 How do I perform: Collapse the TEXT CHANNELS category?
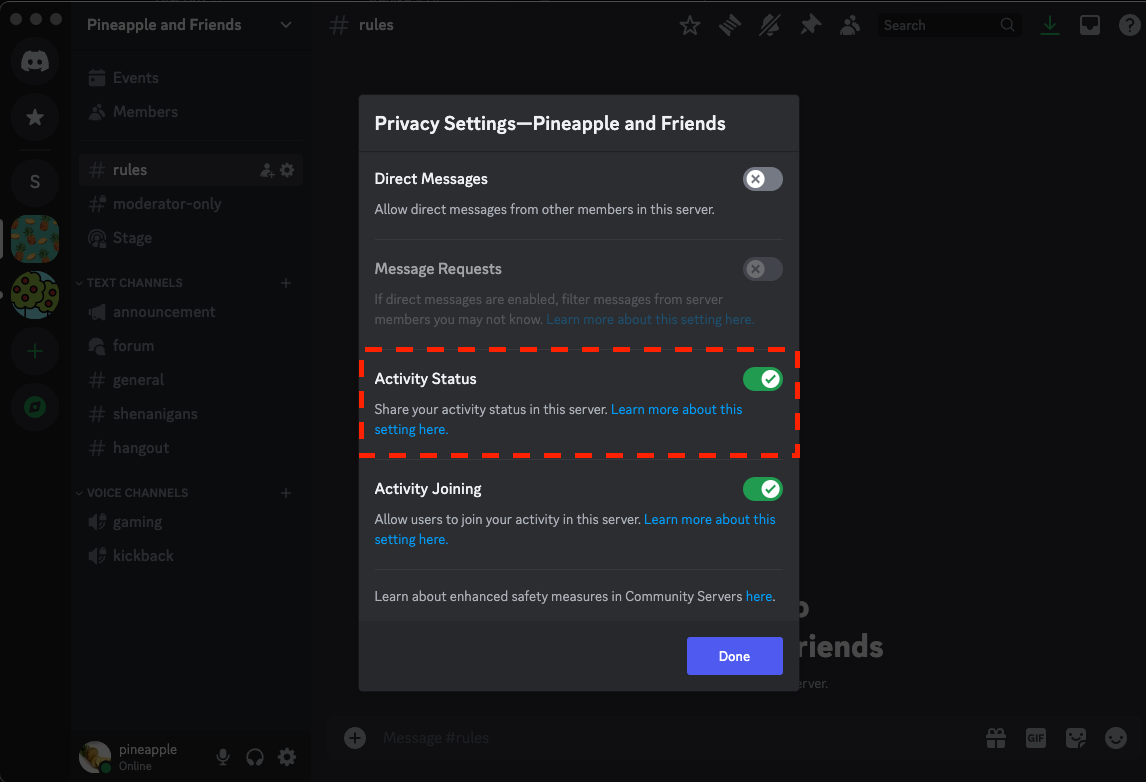point(134,283)
